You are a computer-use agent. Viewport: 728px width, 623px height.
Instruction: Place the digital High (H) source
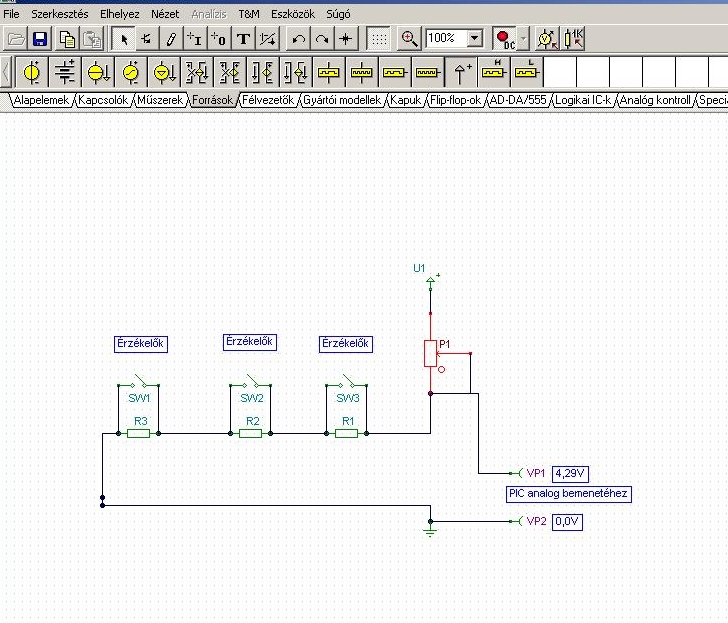coord(493,72)
